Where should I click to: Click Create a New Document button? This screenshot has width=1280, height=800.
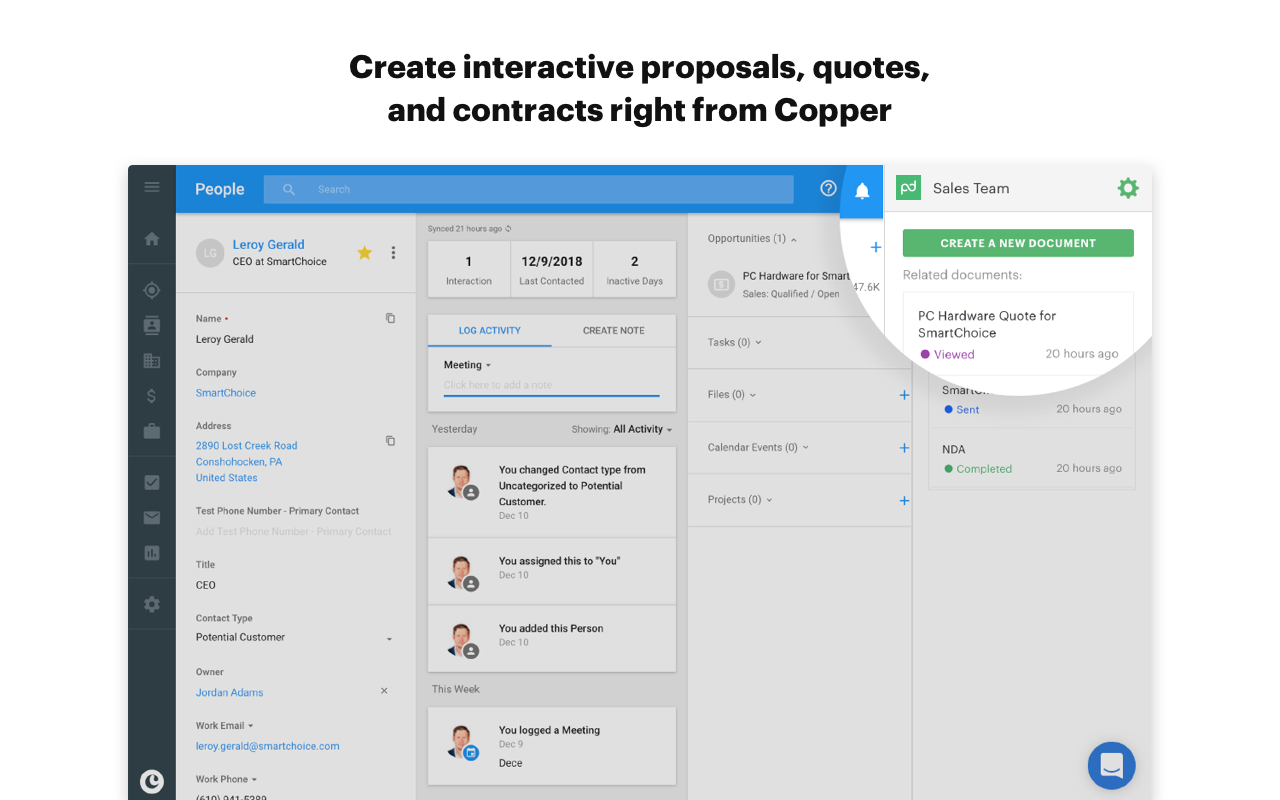(x=1018, y=243)
